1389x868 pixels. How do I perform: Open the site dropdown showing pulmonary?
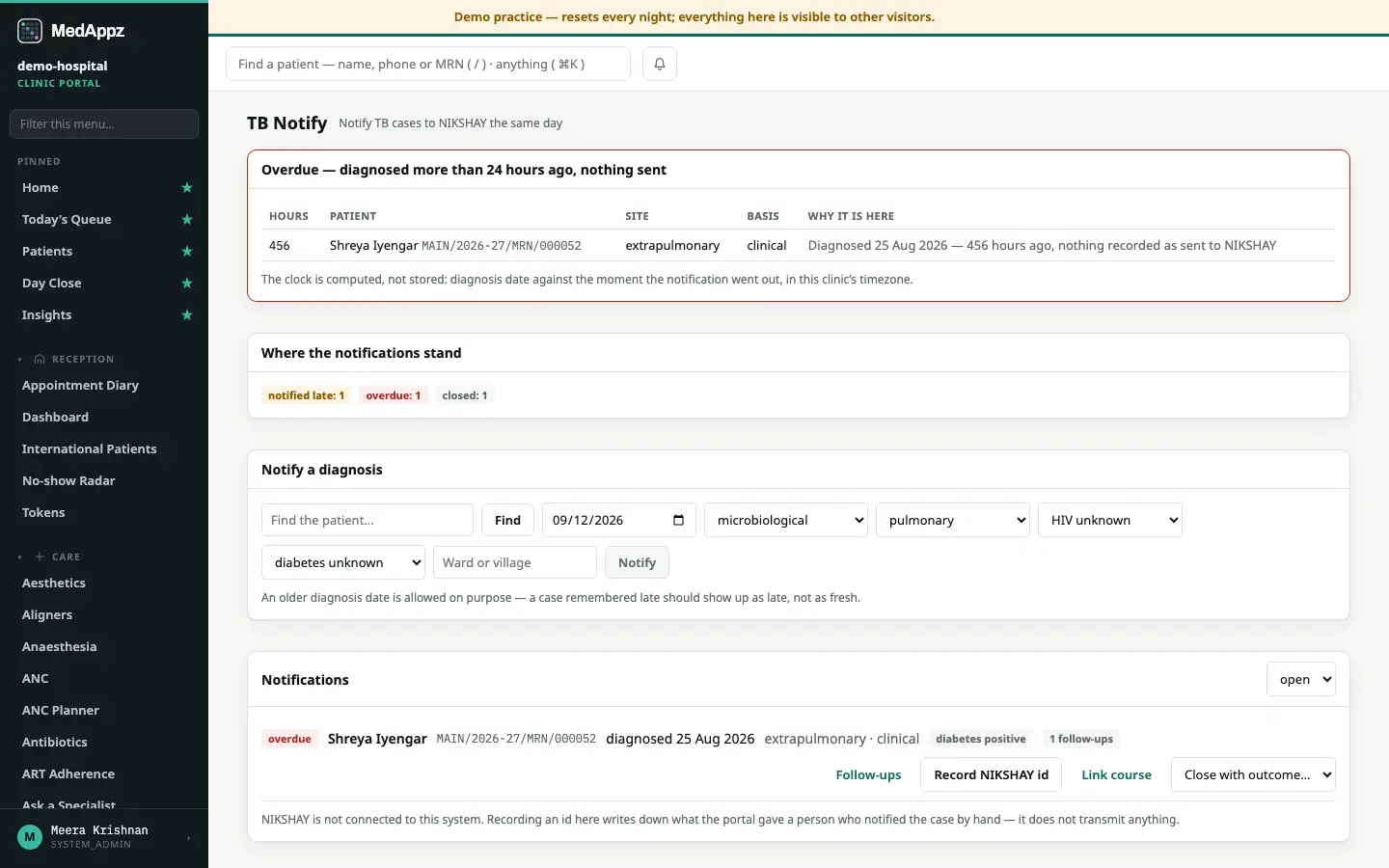point(953,520)
